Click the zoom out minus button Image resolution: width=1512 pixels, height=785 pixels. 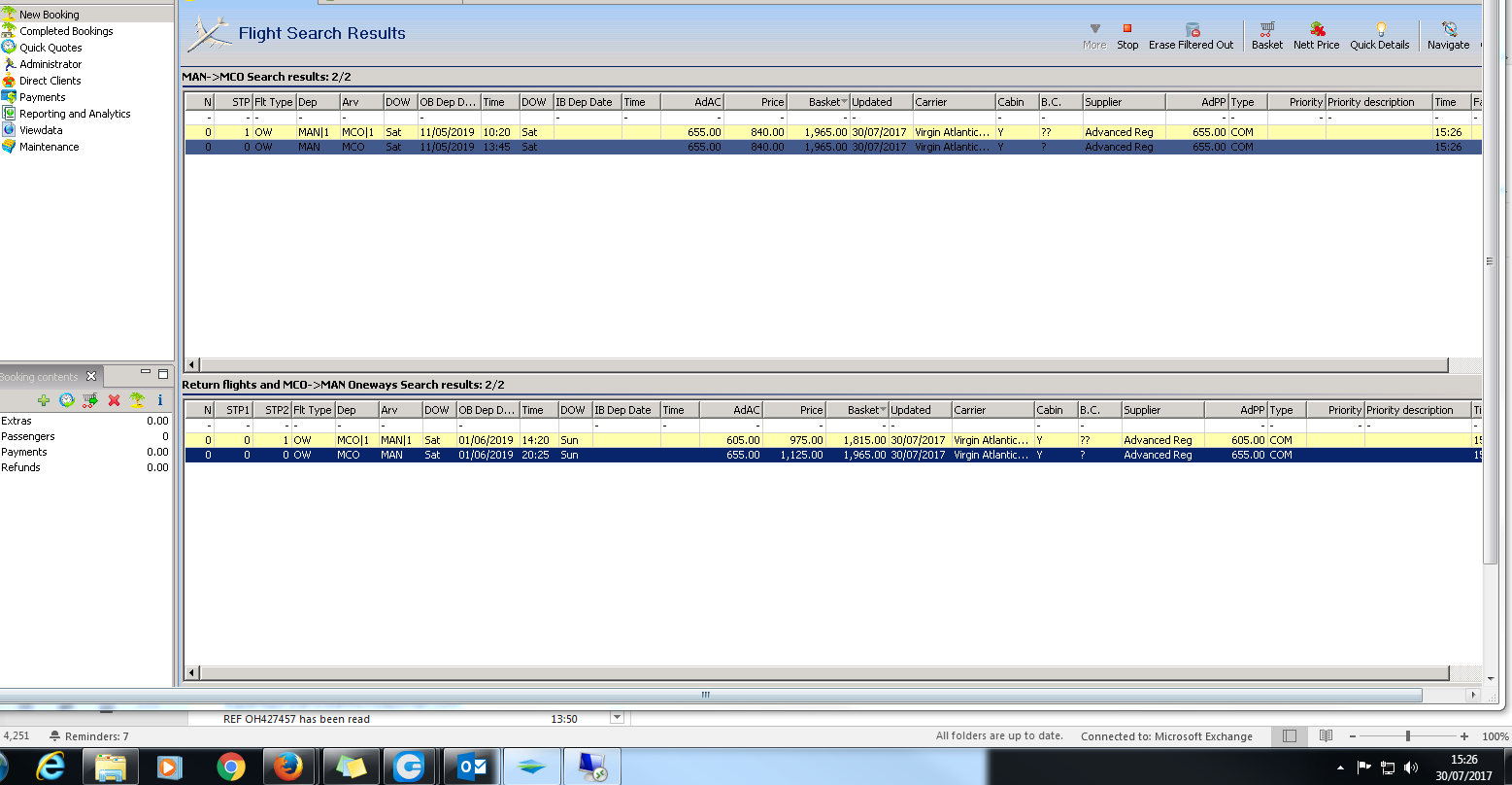click(x=1351, y=736)
